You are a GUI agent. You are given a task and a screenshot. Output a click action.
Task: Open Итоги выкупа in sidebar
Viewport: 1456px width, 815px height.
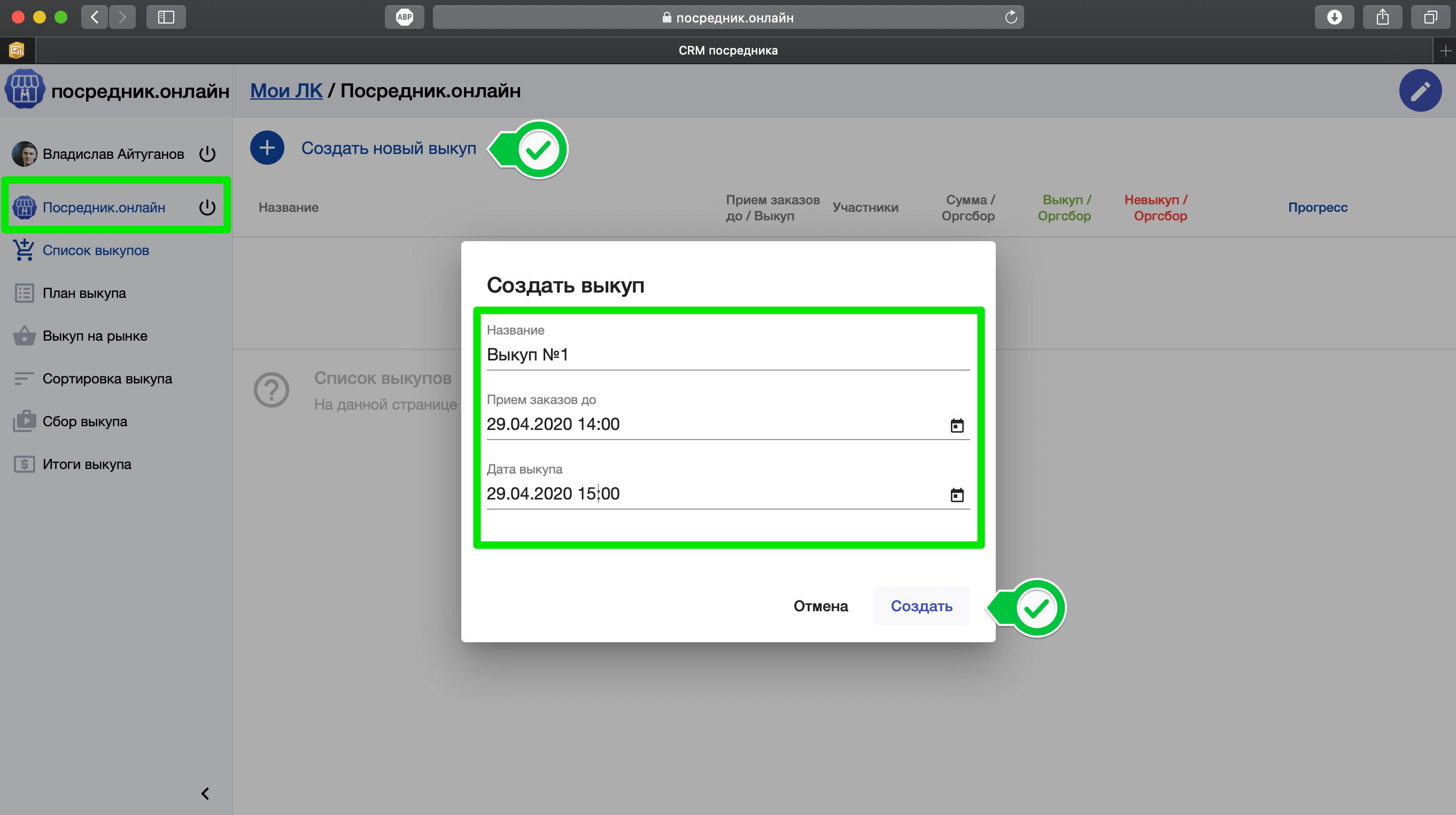(x=87, y=464)
